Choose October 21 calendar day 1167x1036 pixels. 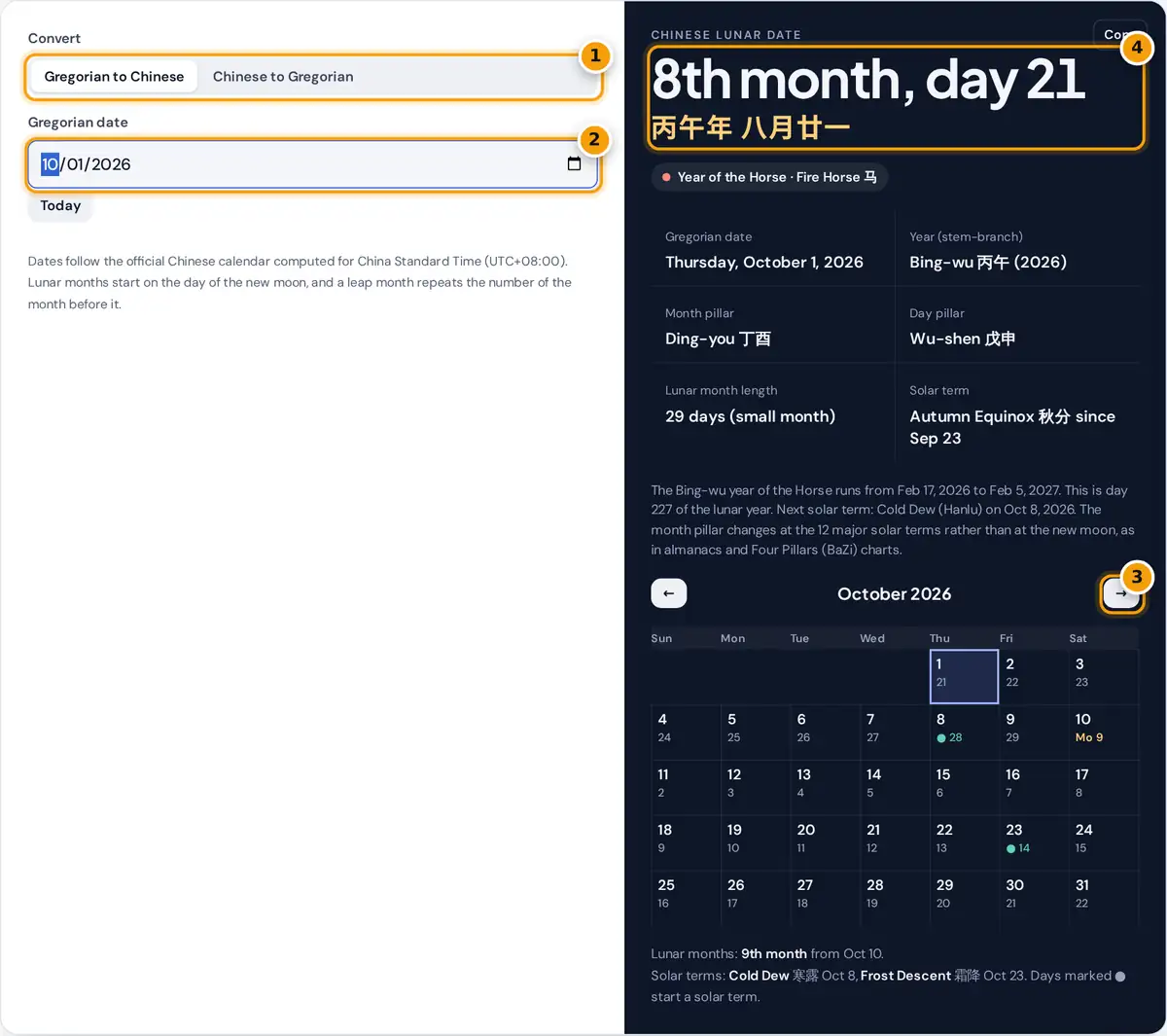tap(895, 842)
